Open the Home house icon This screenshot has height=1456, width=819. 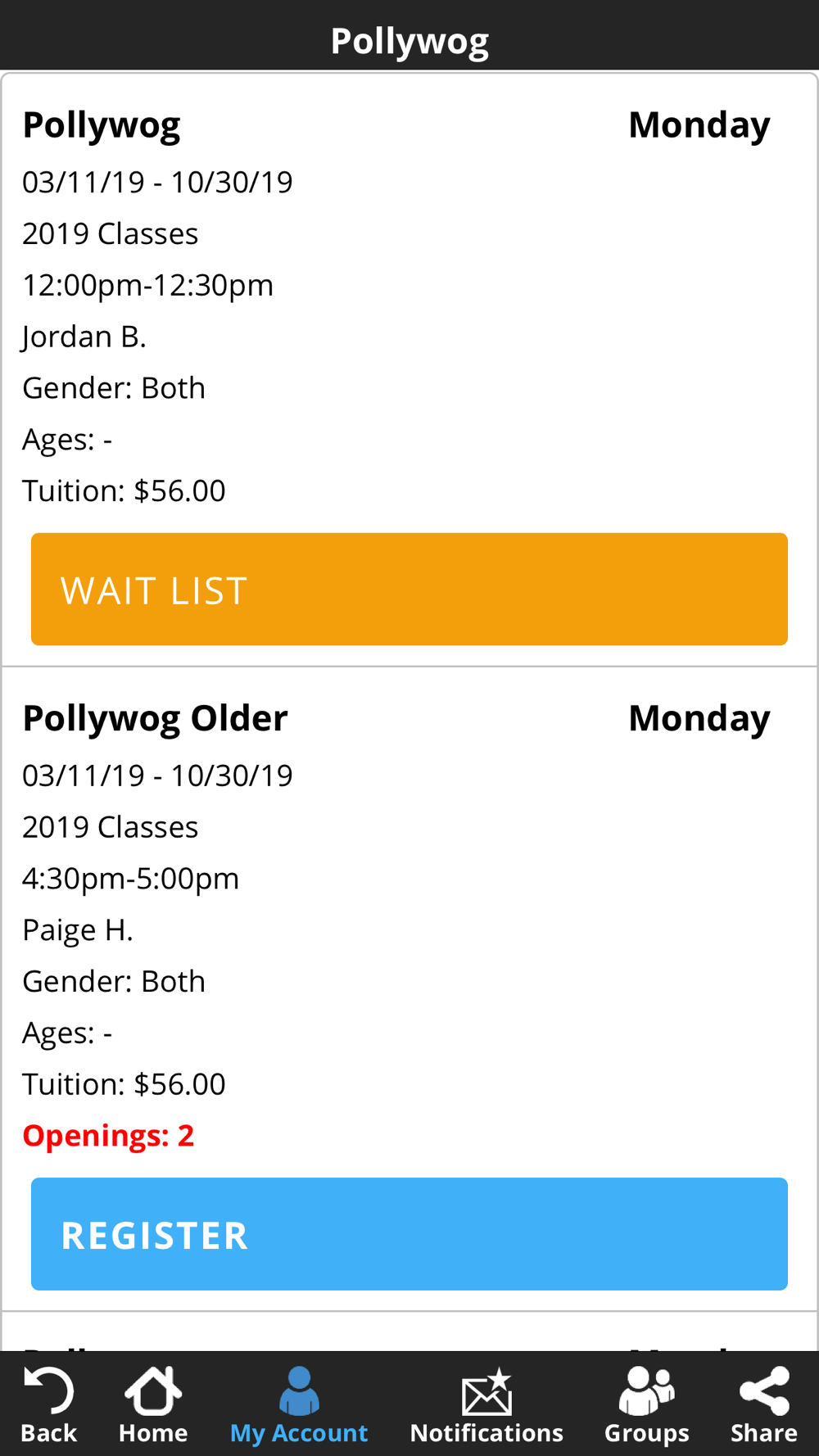(x=153, y=1390)
